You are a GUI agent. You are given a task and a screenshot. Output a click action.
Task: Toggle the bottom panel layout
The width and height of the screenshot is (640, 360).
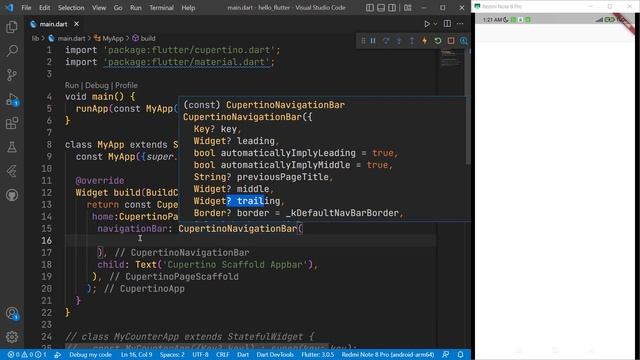point(381,7)
